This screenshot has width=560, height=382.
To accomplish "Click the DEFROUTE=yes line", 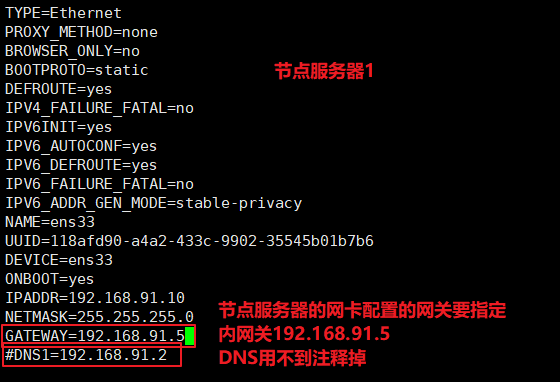I will click(x=59, y=89).
